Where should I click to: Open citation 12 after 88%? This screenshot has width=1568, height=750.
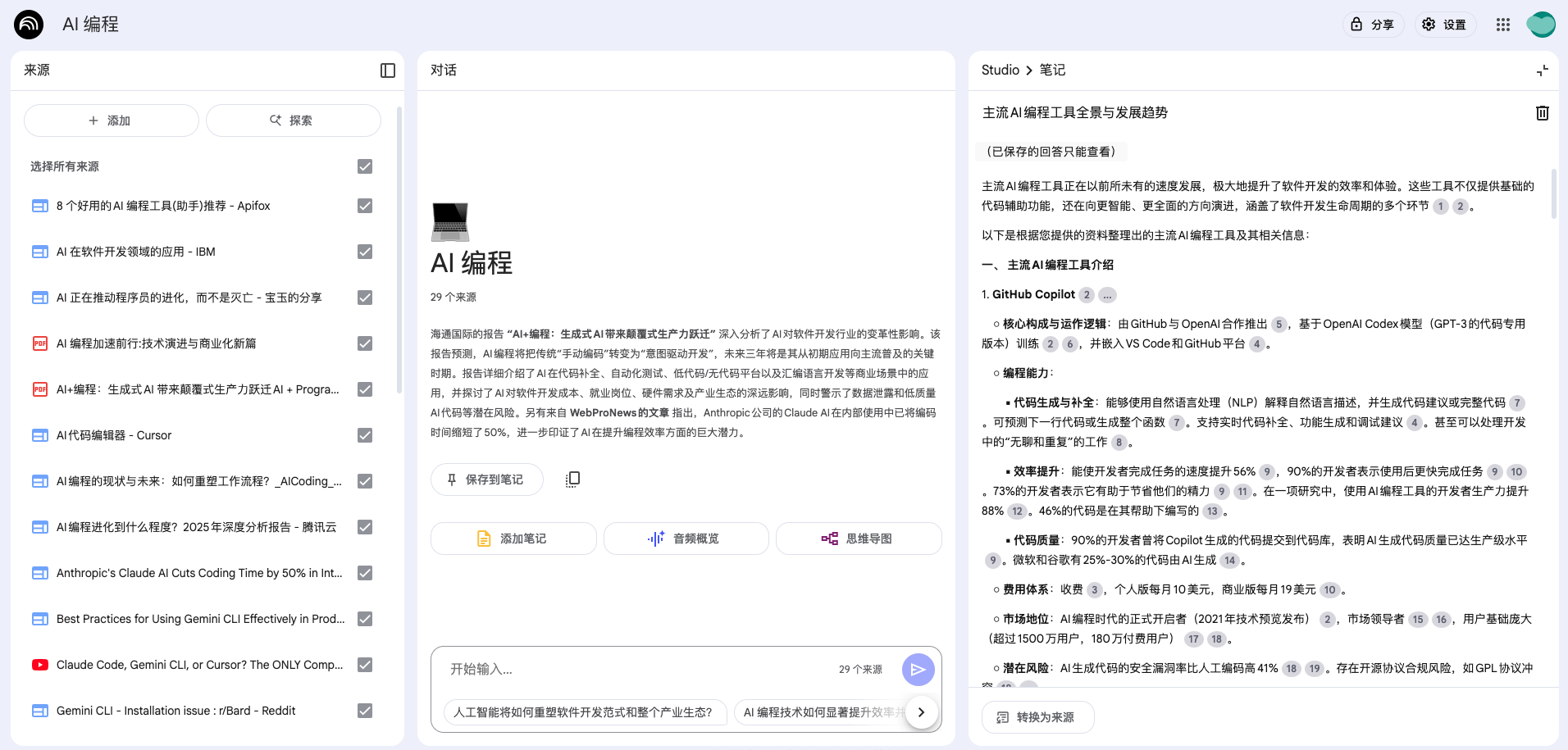(x=1018, y=511)
